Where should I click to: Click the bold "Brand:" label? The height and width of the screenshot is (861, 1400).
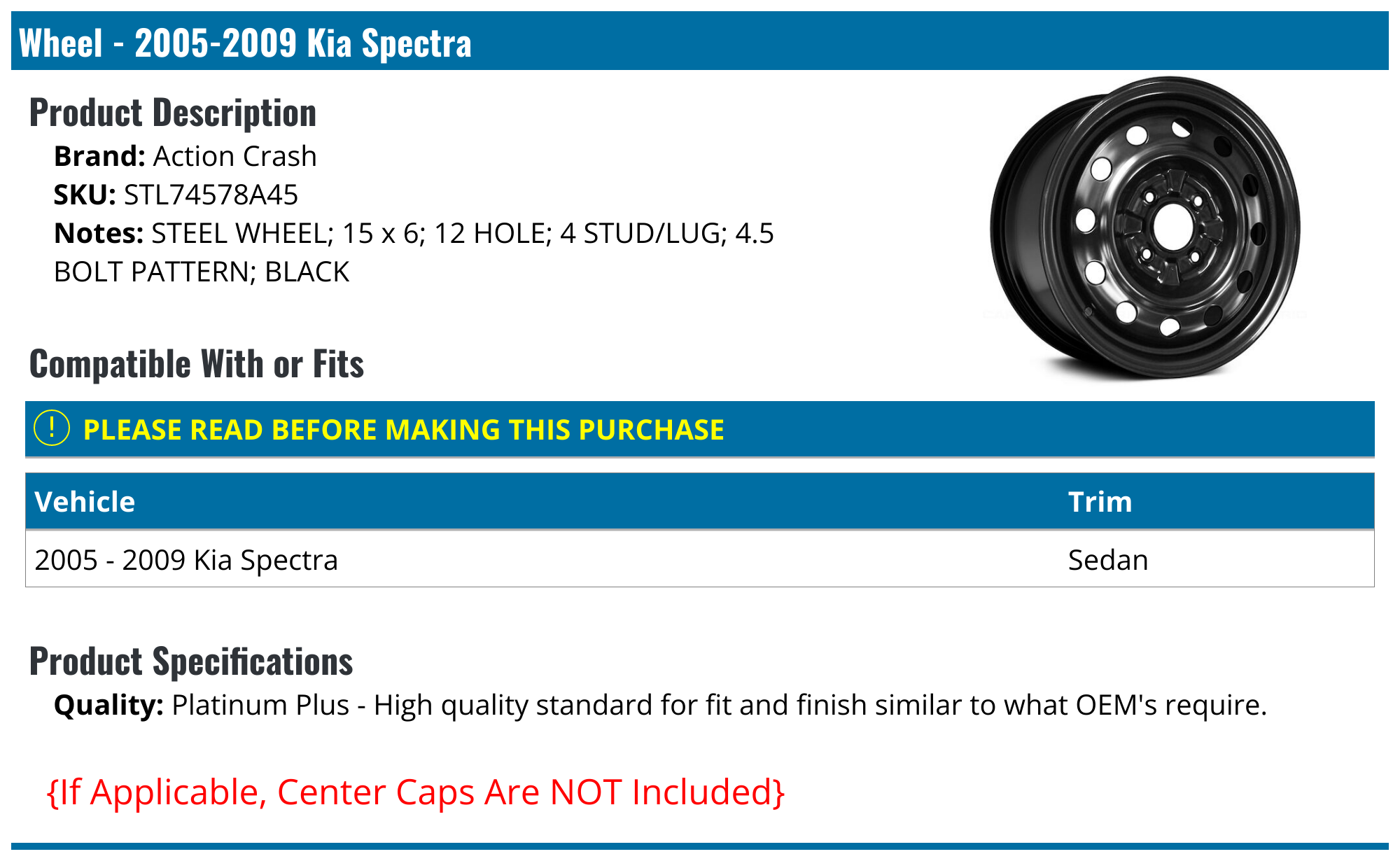point(99,156)
